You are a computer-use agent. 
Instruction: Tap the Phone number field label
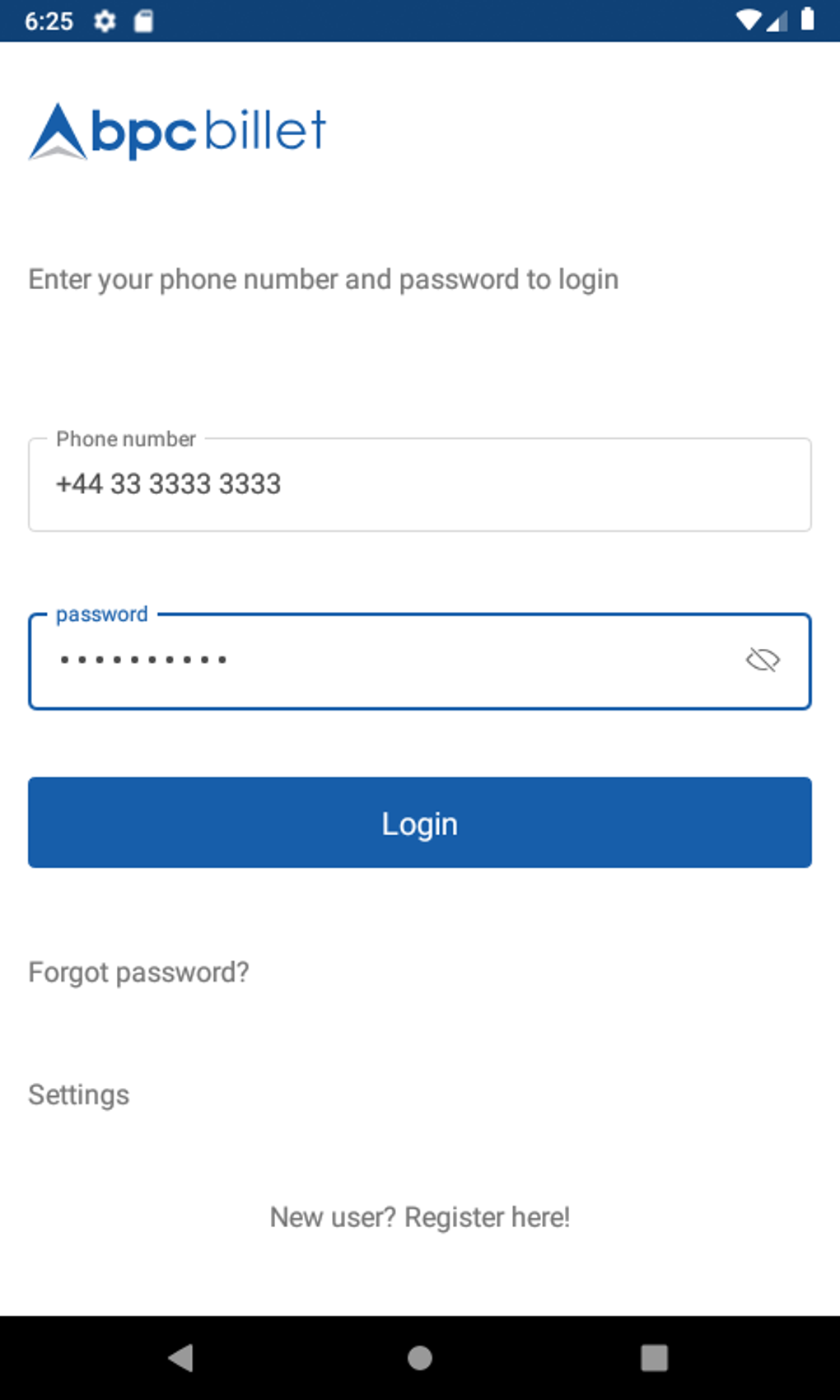(126, 439)
